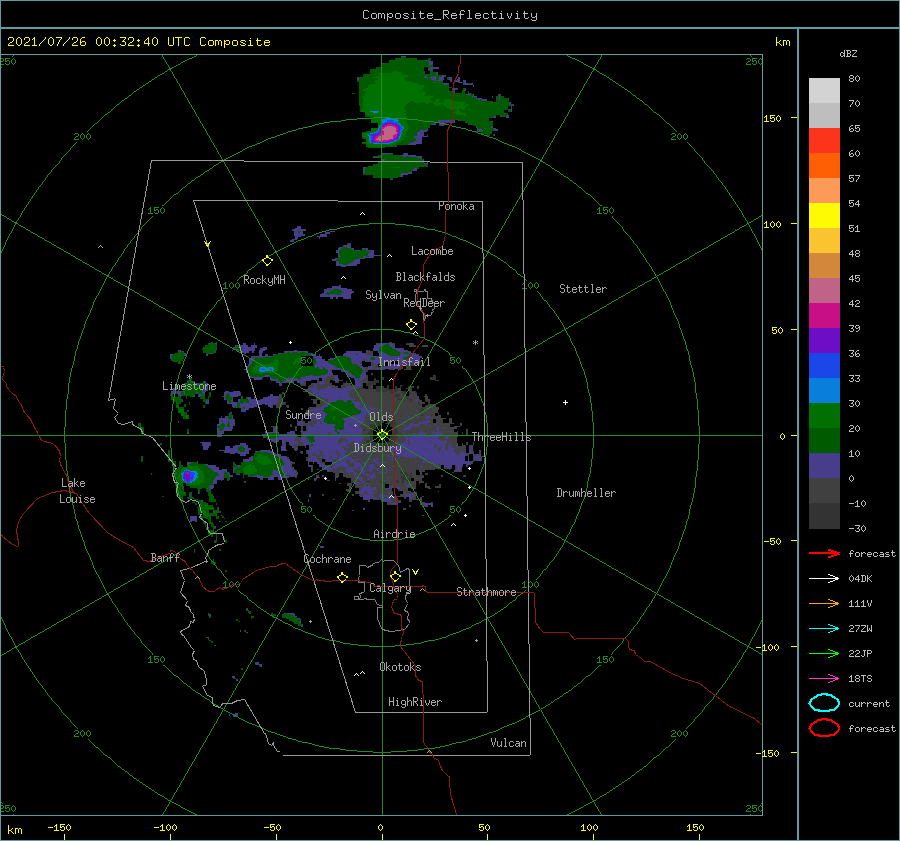Click the cyan 'current' ellipse legend icon
The height and width of the screenshot is (841, 900).
[x=824, y=703]
